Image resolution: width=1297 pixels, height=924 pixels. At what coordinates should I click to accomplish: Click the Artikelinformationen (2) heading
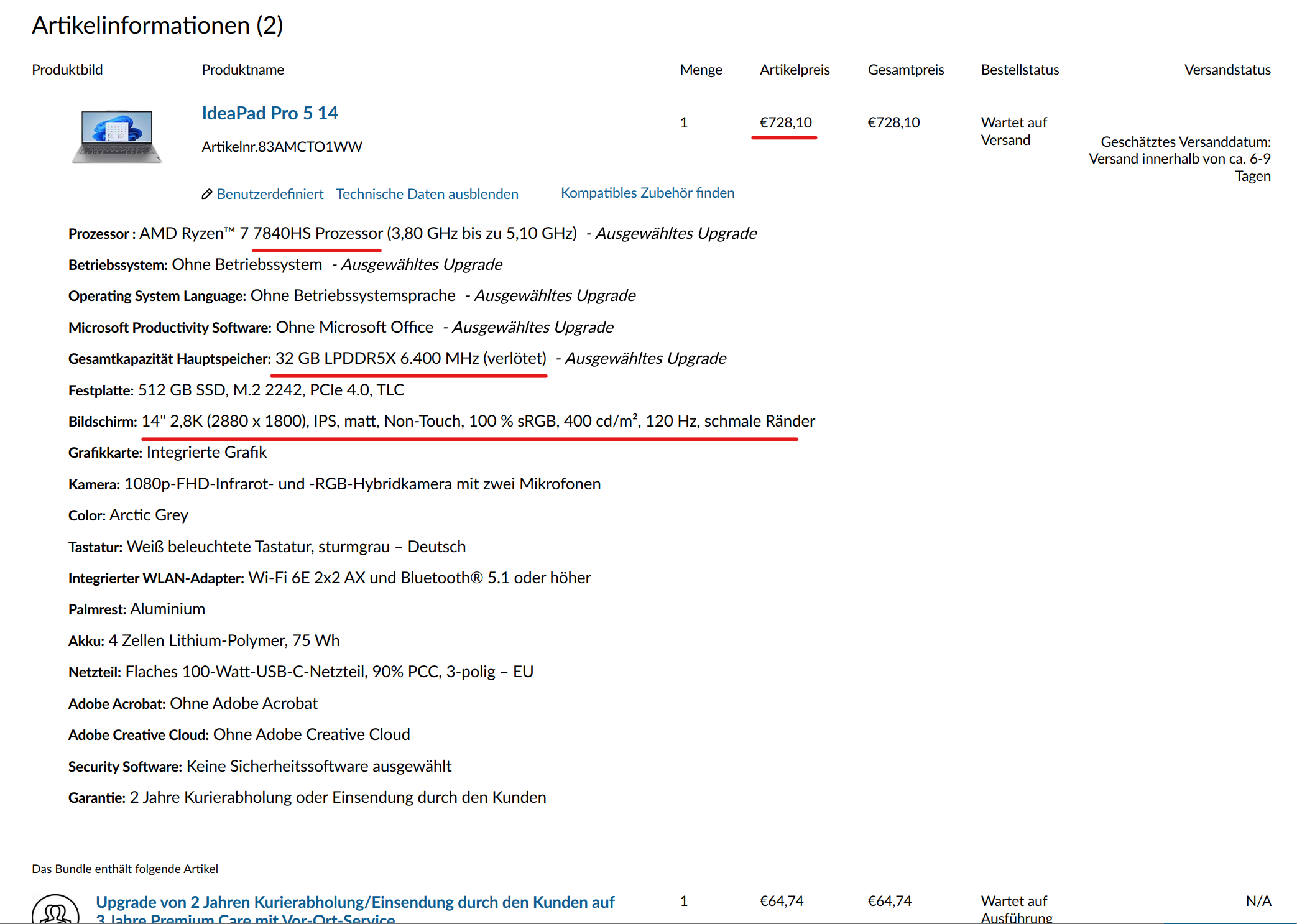point(157,25)
